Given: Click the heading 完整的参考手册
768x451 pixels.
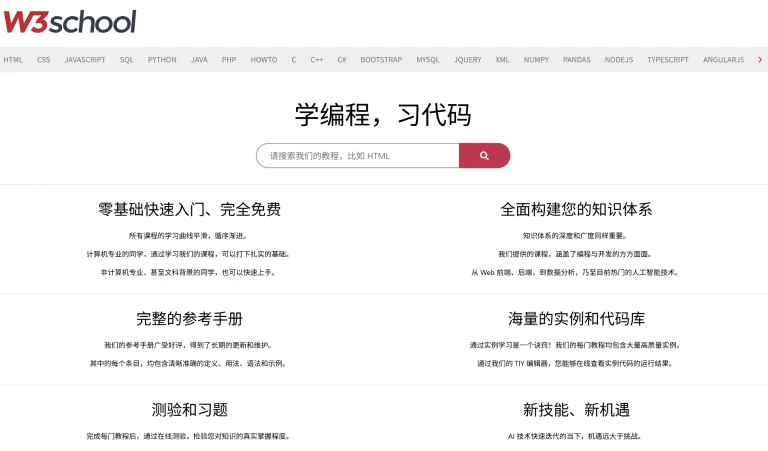Looking at the screenshot, I should pyautogui.click(x=190, y=319).
